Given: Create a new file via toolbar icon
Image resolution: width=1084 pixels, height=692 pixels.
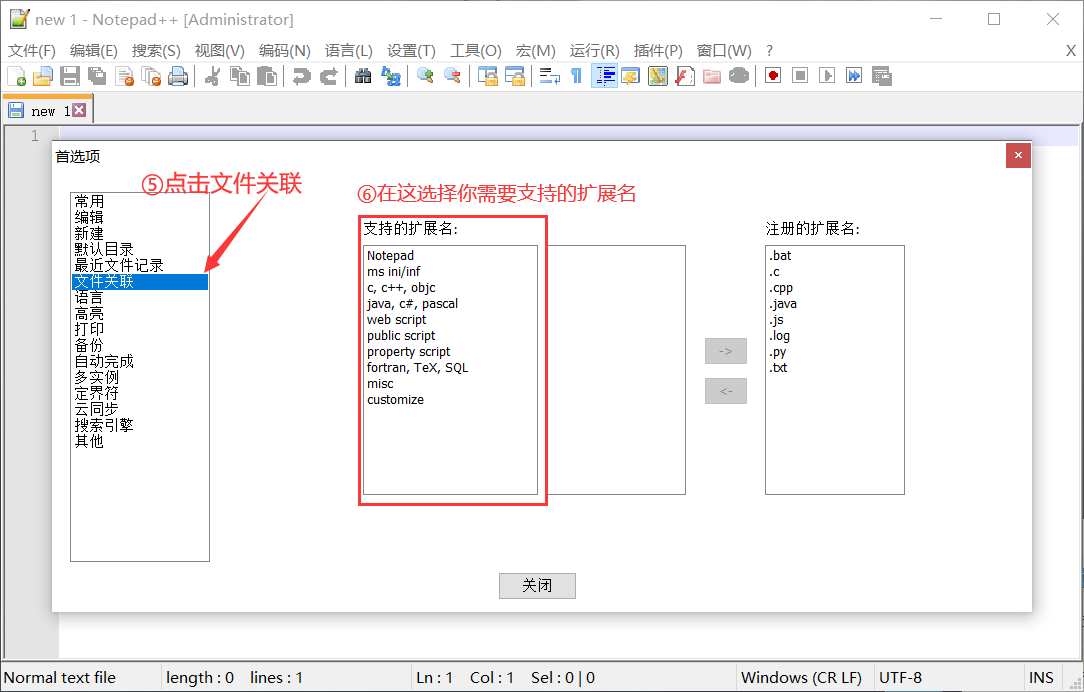Looking at the screenshot, I should click(x=17, y=76).
